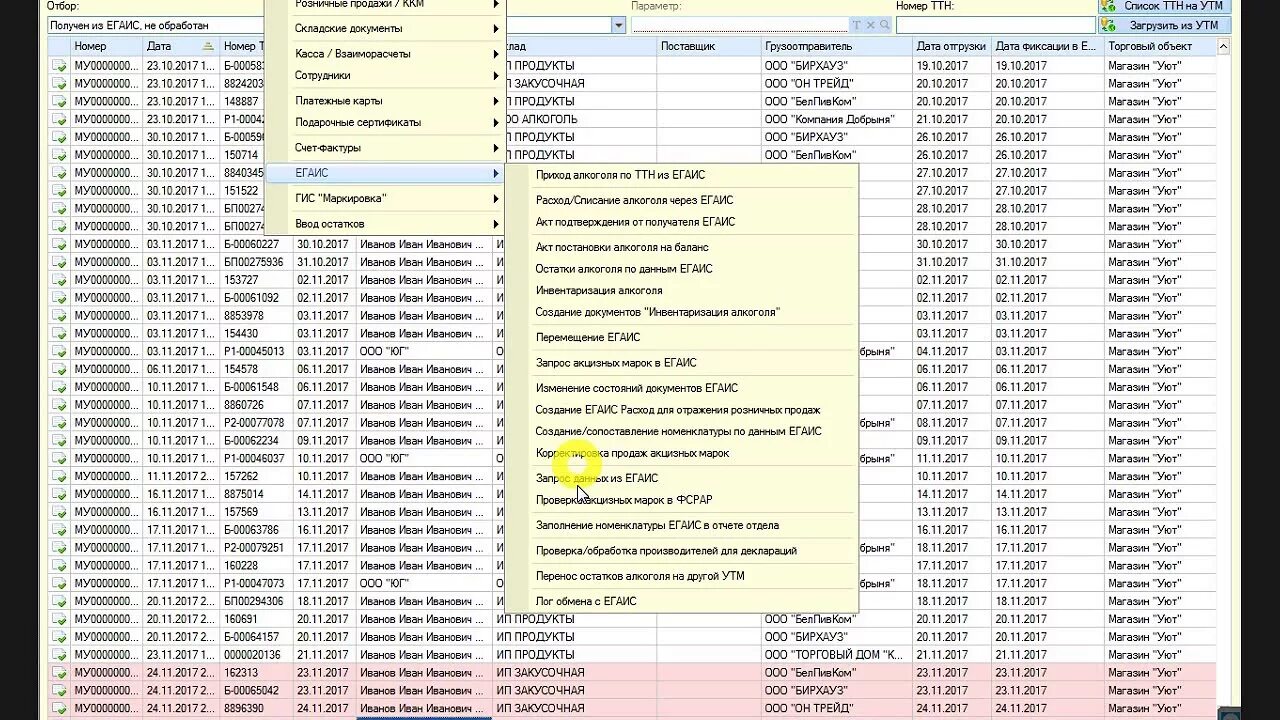Screen dimensions: 1280x720
Task: Choose Инвентаризация алкоголя menu entry
Action: 599,291
